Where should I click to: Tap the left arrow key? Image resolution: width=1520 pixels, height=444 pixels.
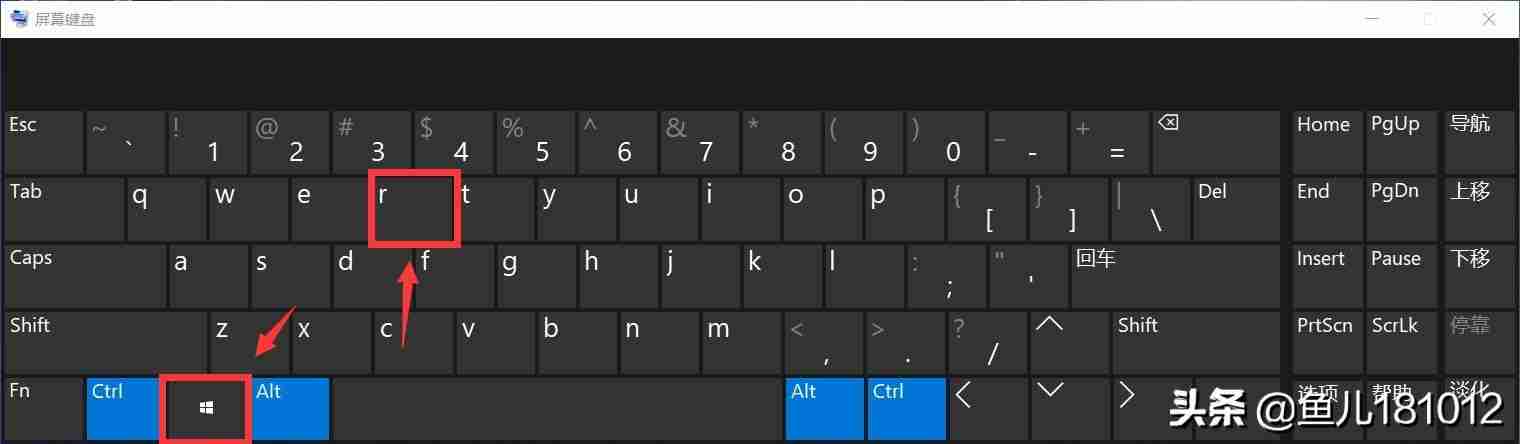point(987,408)
